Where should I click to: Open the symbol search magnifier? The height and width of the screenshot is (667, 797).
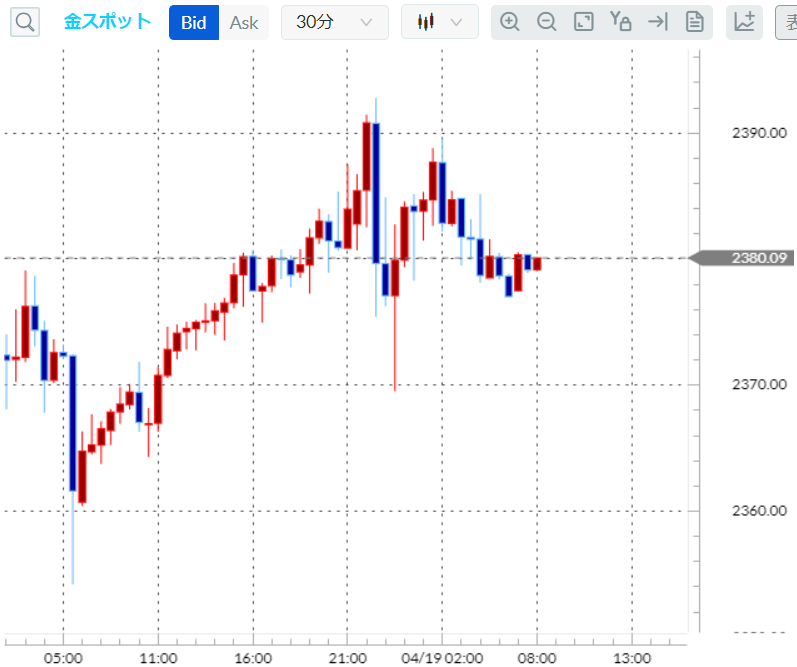pos(25,22)
